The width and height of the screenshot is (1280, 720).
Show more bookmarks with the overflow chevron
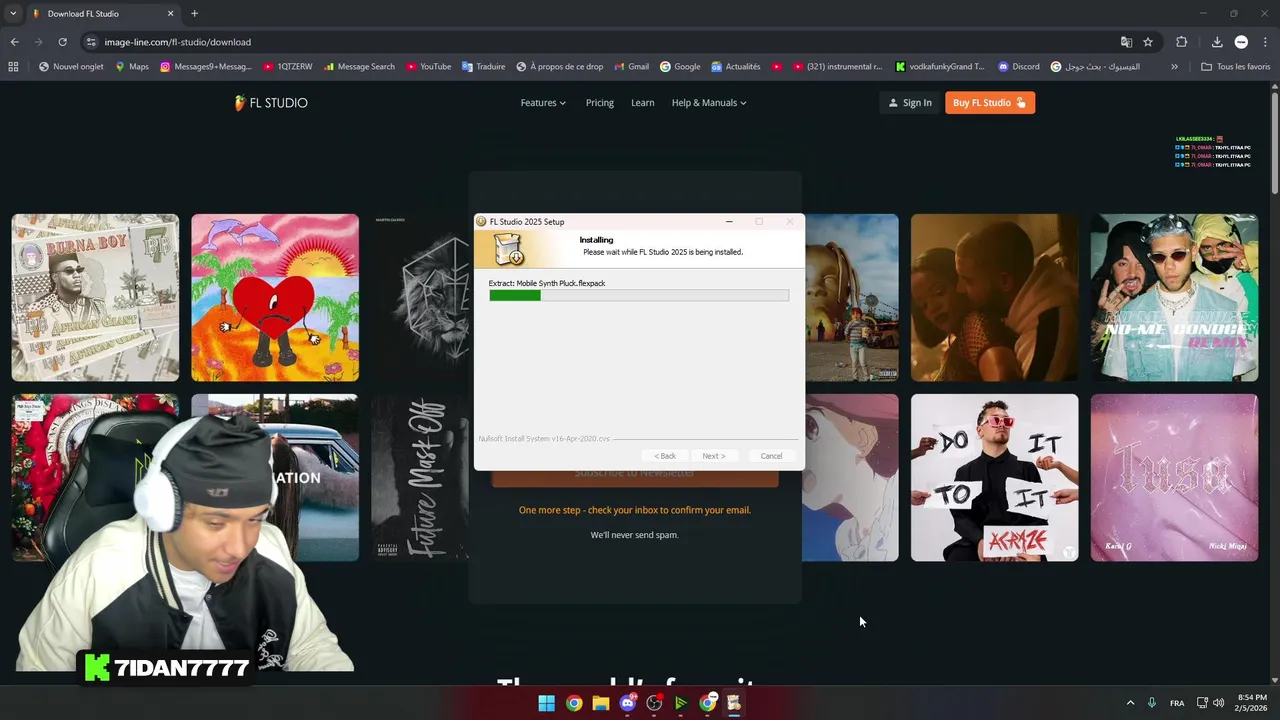1174,67
